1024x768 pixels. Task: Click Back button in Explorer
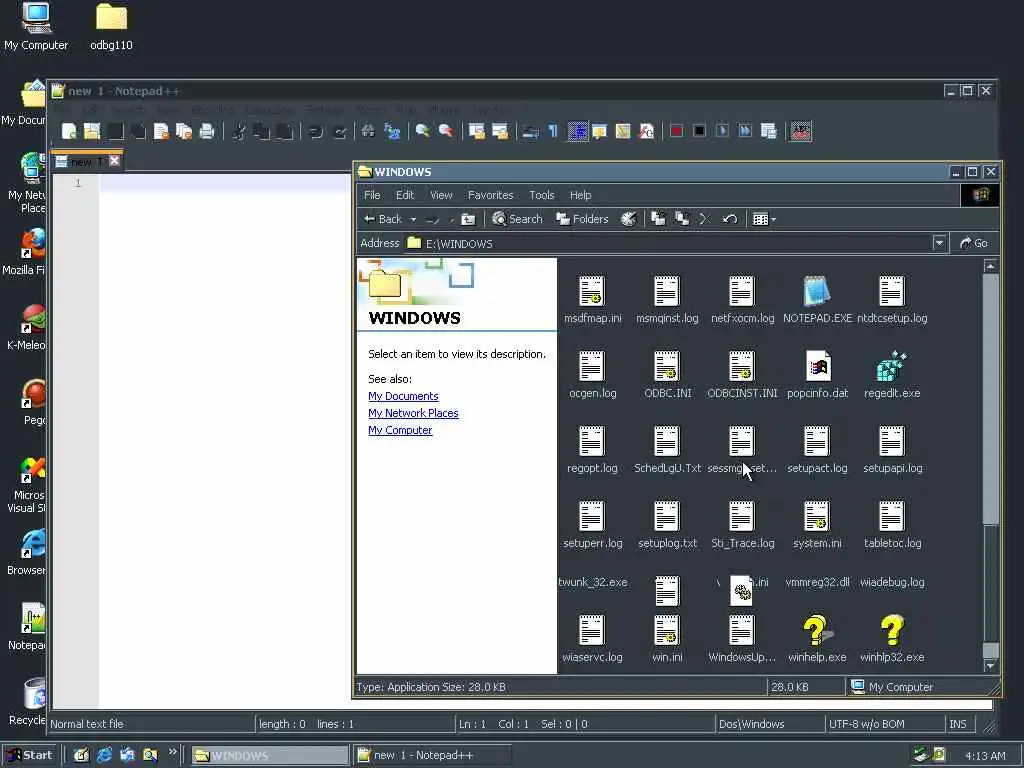(383, 219)
